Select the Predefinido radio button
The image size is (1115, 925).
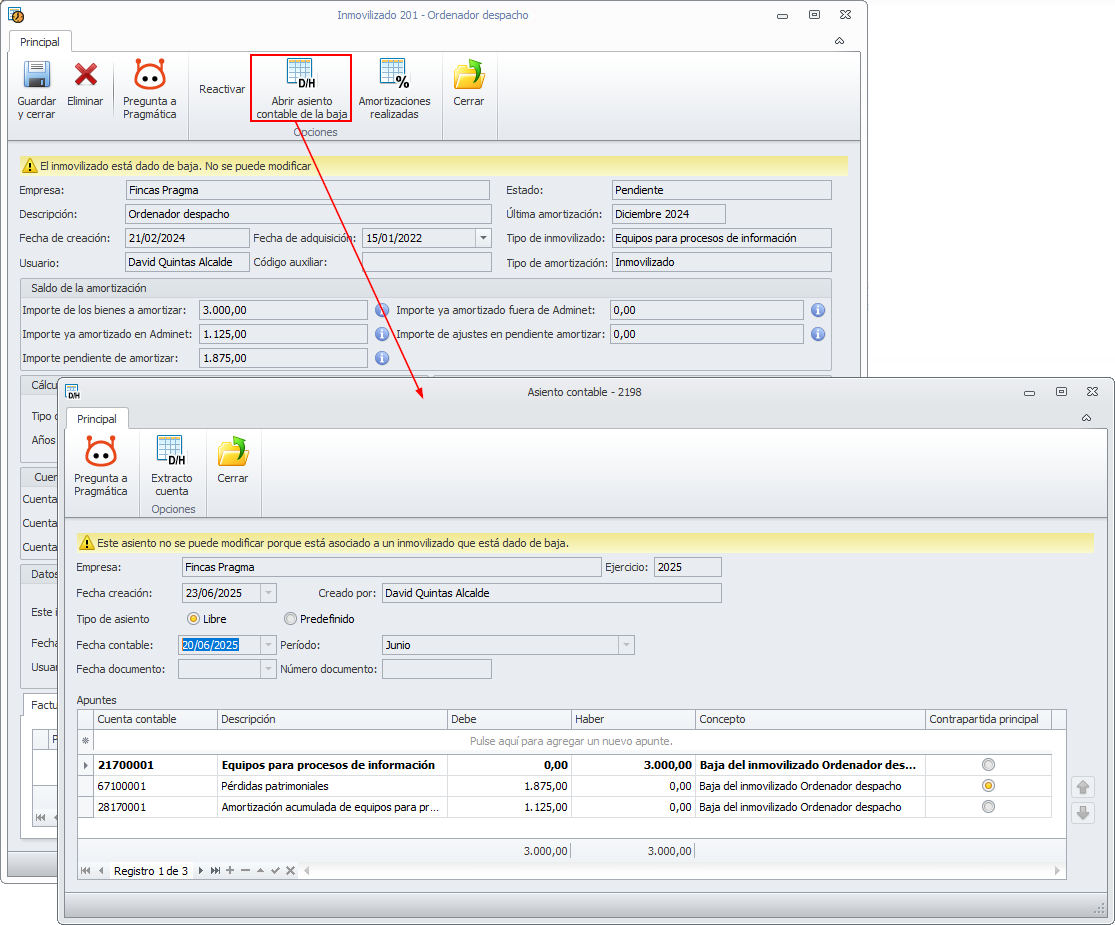coord(291,619)
